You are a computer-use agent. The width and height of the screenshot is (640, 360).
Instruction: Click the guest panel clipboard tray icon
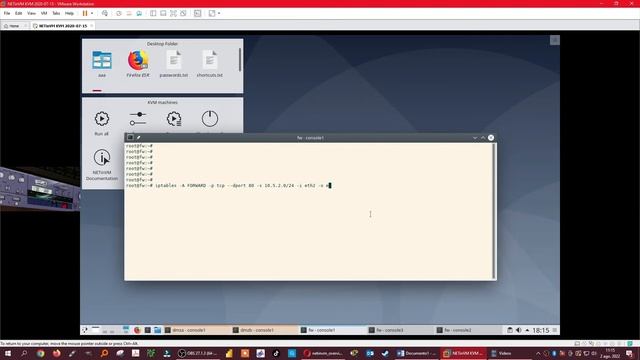pyautogui.click(x=510, y=330)
